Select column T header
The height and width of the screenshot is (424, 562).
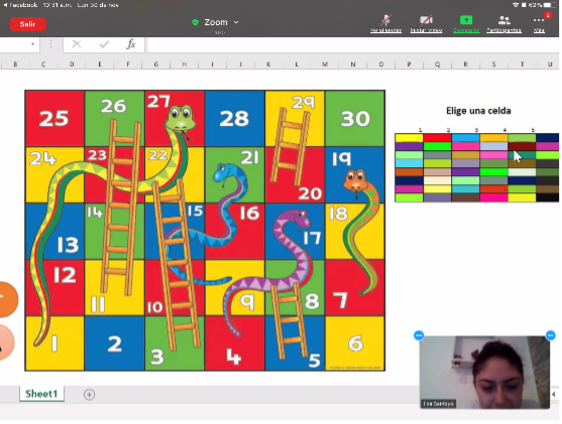point(522,64)
